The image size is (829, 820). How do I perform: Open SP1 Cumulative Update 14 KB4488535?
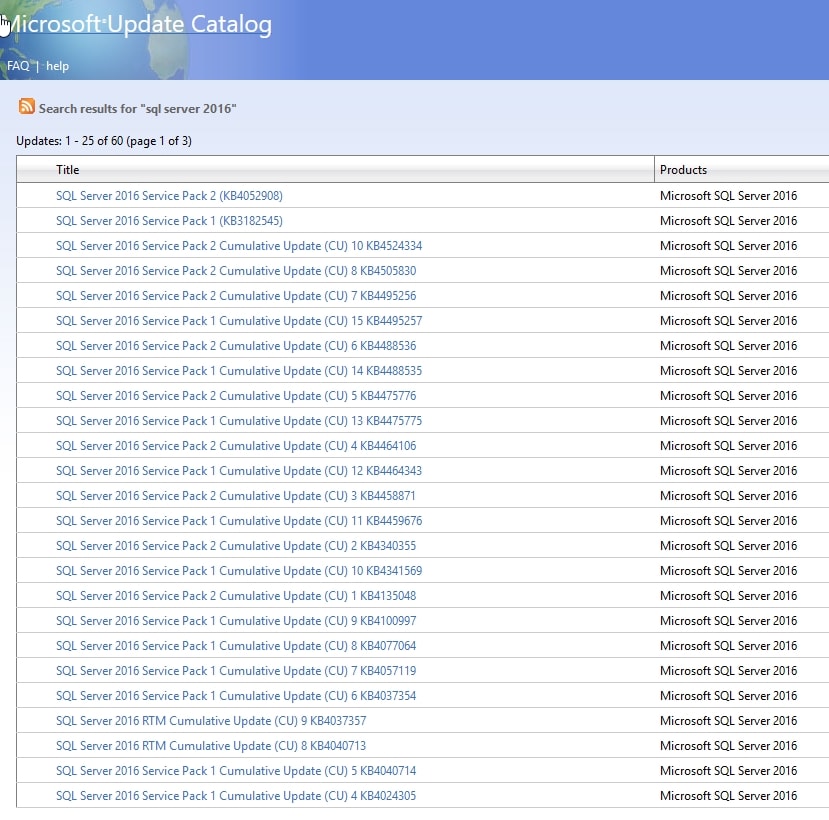pyautogui.click(x=239, y=371)
